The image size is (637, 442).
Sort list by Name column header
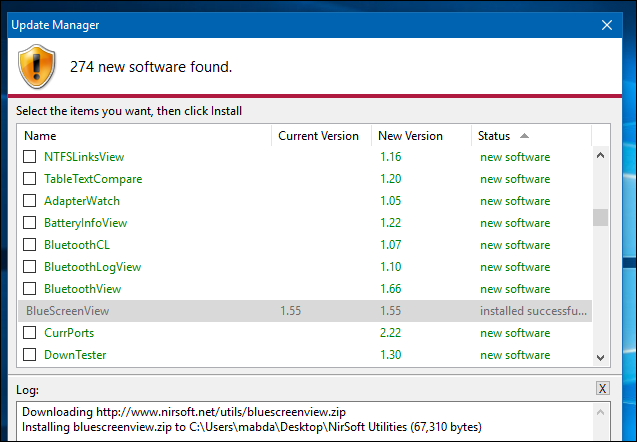point(144,136)
